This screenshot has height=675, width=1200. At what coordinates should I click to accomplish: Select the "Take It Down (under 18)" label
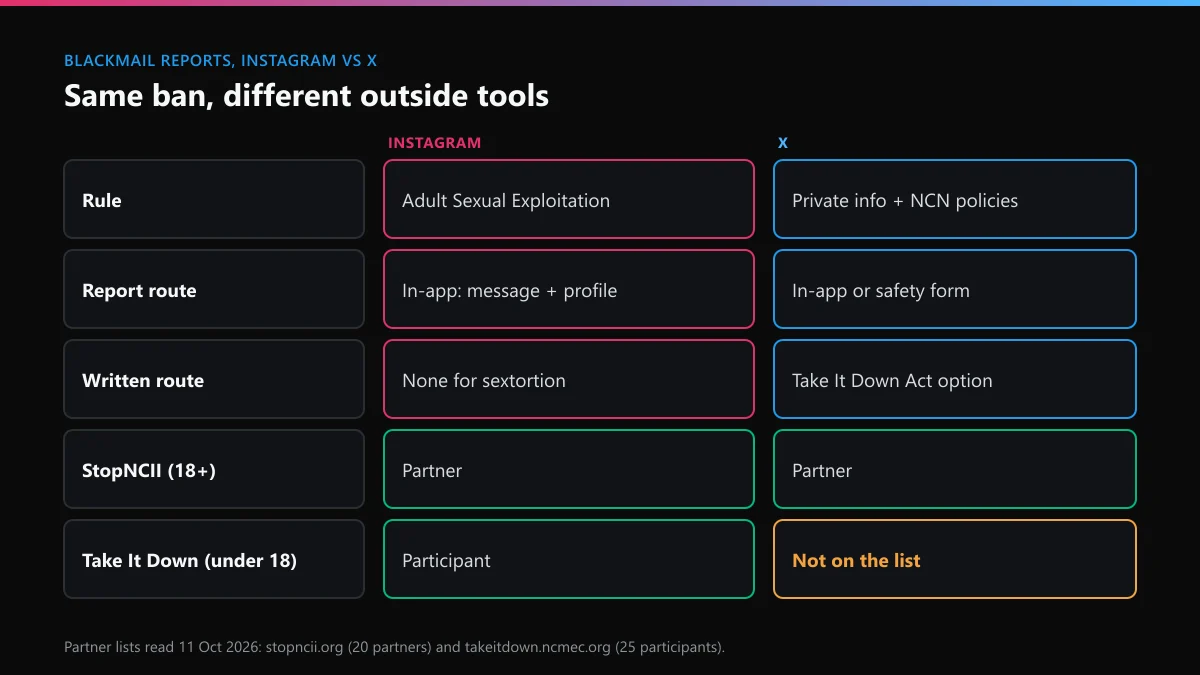[x=214, y=560]
